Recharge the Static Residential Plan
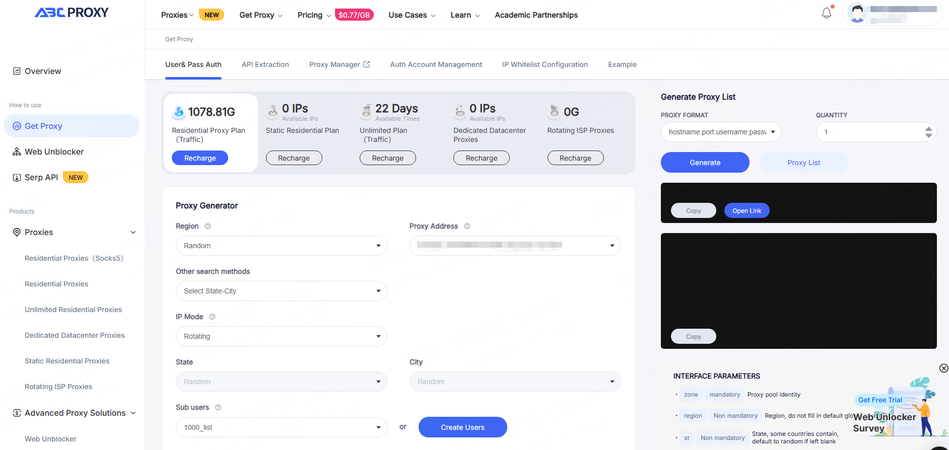Viewport: 949px width, 450px height. (x=294, y=158)
